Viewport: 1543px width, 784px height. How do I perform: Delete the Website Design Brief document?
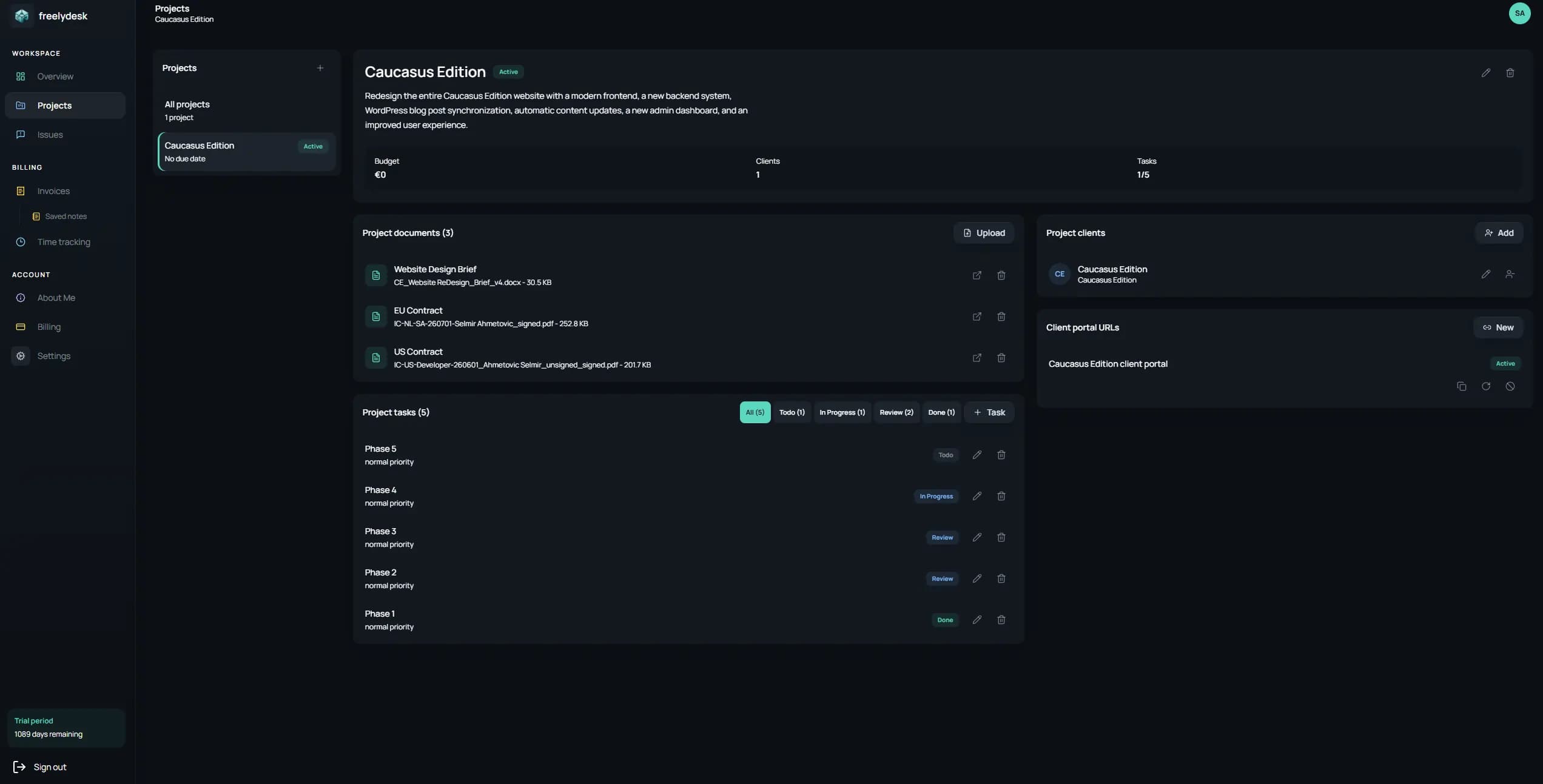1001,275
